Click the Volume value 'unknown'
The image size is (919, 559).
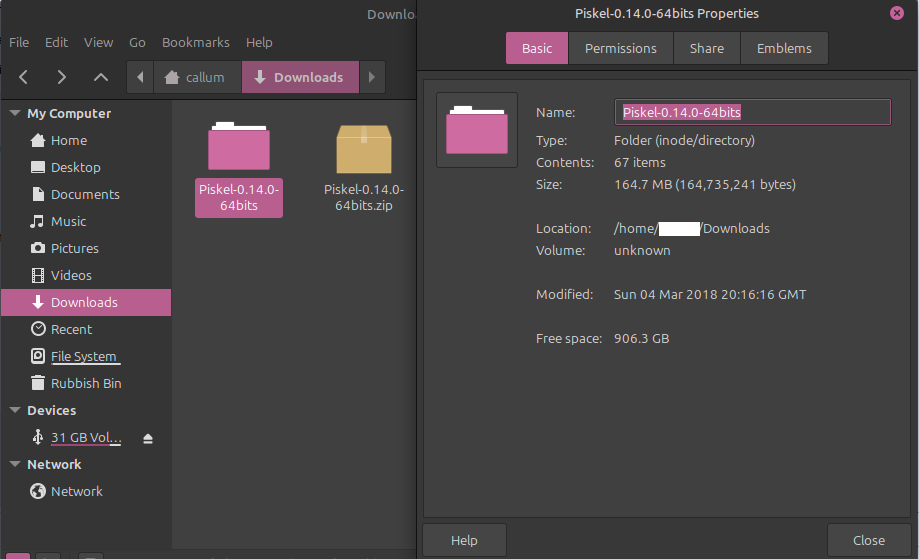(642, 250)
